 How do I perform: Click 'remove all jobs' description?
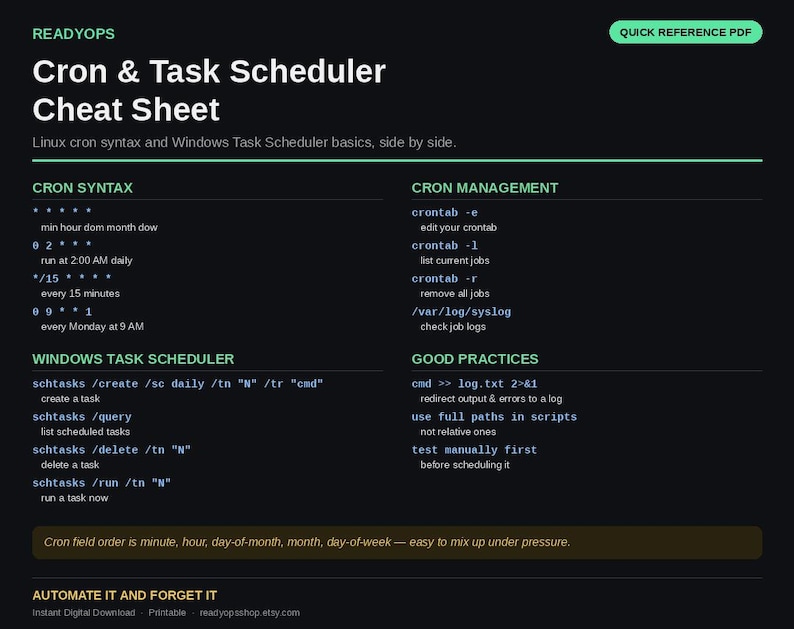pos(455,293)
